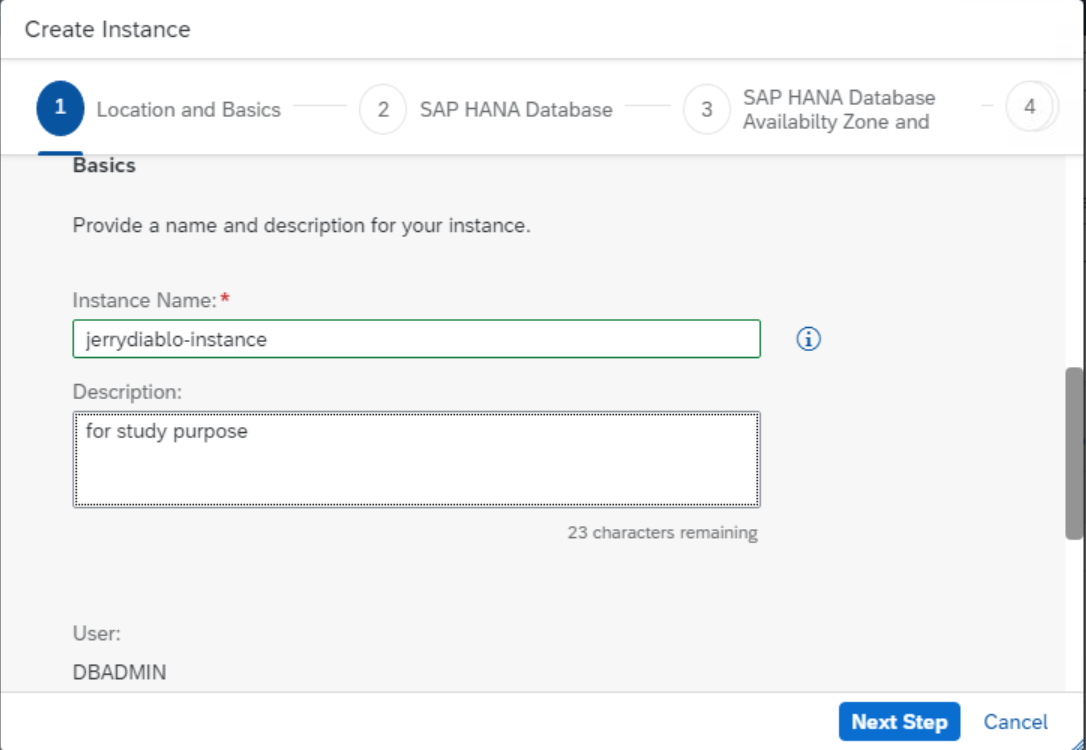1086x750 pixels.
Task: Click the DBADMIN user value
Action: (x=119, y=672)
